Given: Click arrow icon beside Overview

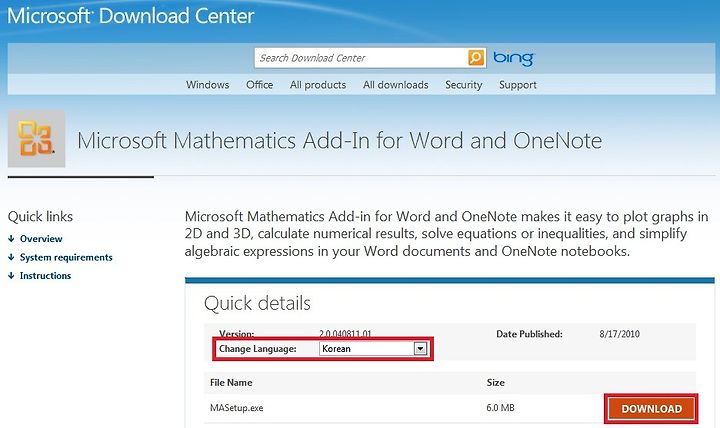Looking at the screenshot, I should pyautogui.click(x=11, y=239).
